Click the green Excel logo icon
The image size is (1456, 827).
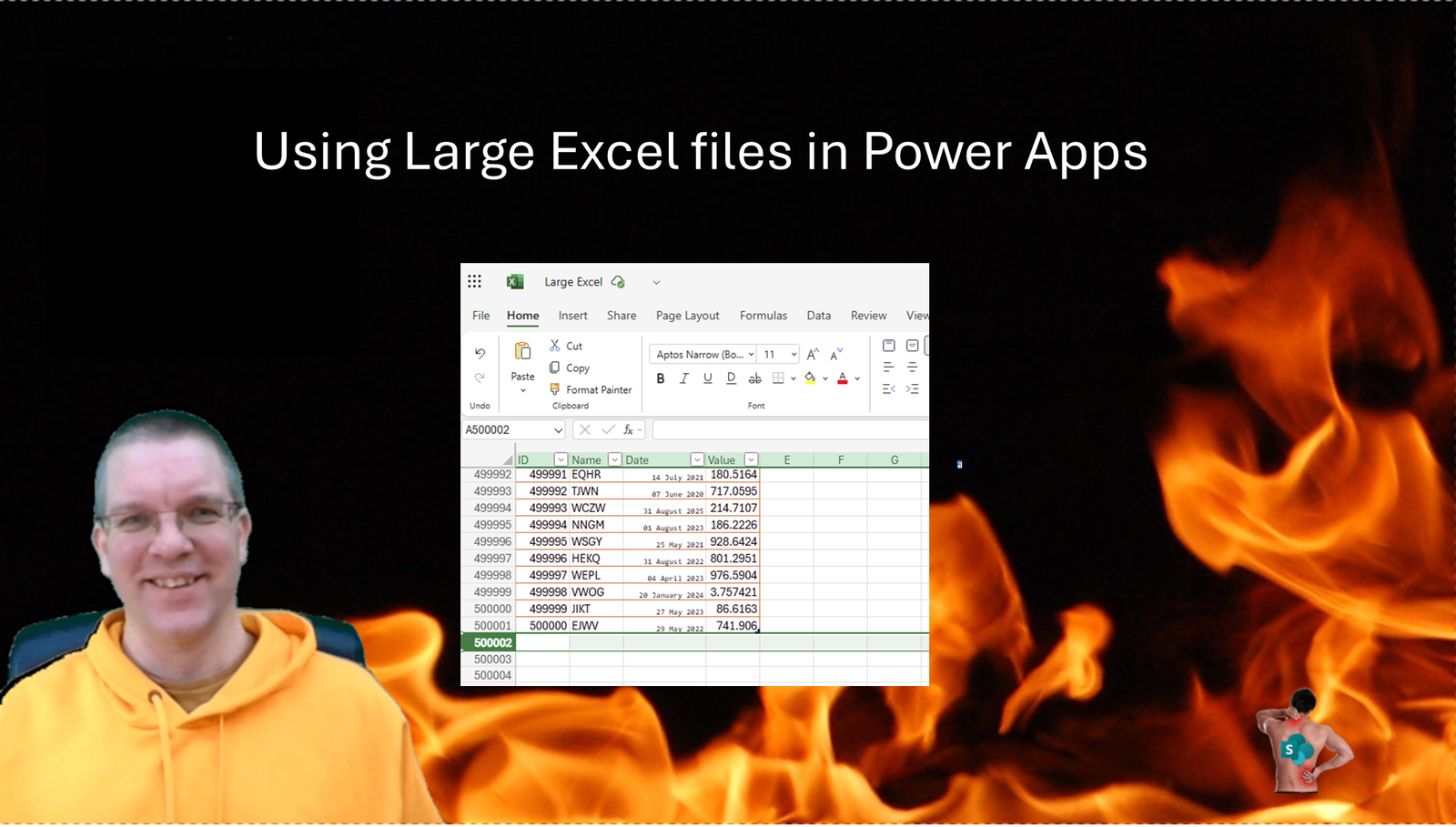515,282
